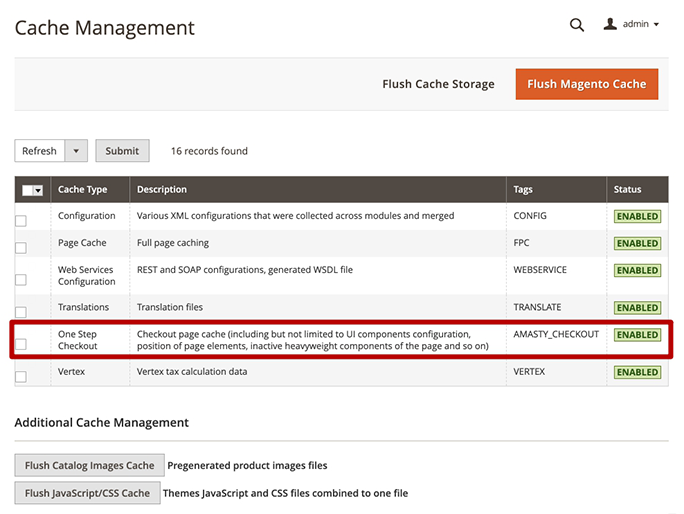Image resolution: width=684 pixels, height=514 pixels.
Task: Click Flush JavaScript/CSS Cache button
Action: (x=87, y=493)
